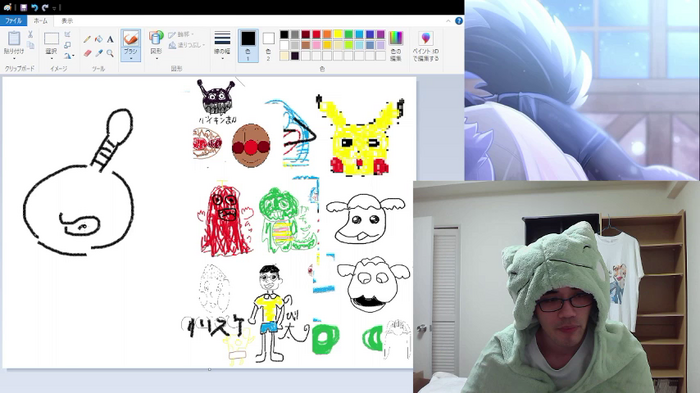Select the Fill with color bucket tool

[99, 40]
